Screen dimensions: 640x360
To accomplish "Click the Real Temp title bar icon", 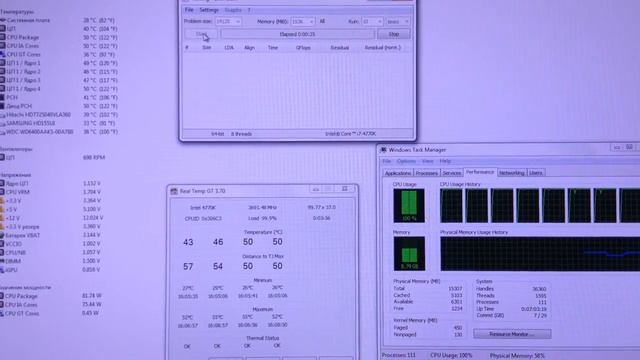I will 174,191.
